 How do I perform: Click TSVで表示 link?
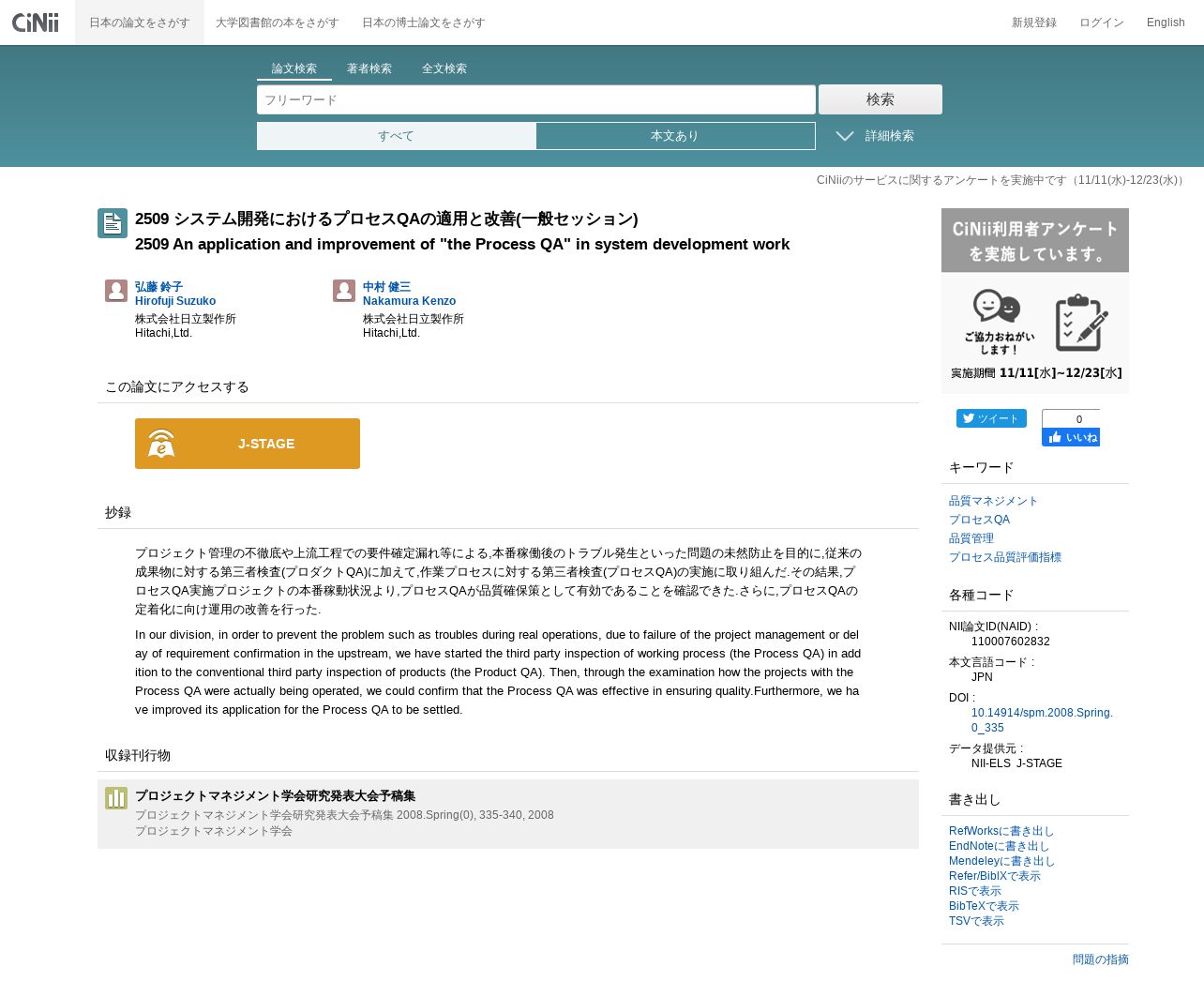pos(976,921)
